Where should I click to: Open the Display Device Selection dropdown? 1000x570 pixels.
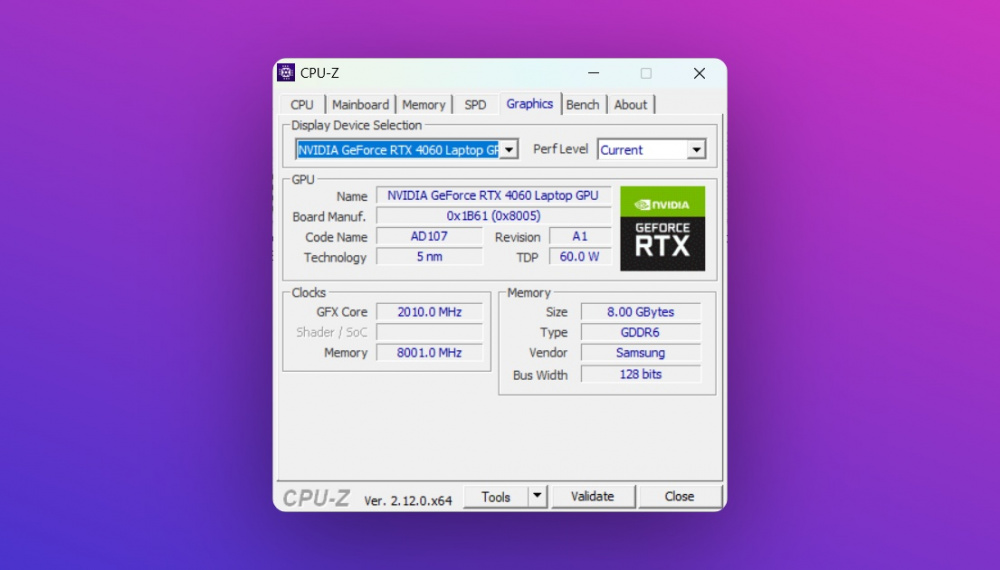tap(508, 150)
